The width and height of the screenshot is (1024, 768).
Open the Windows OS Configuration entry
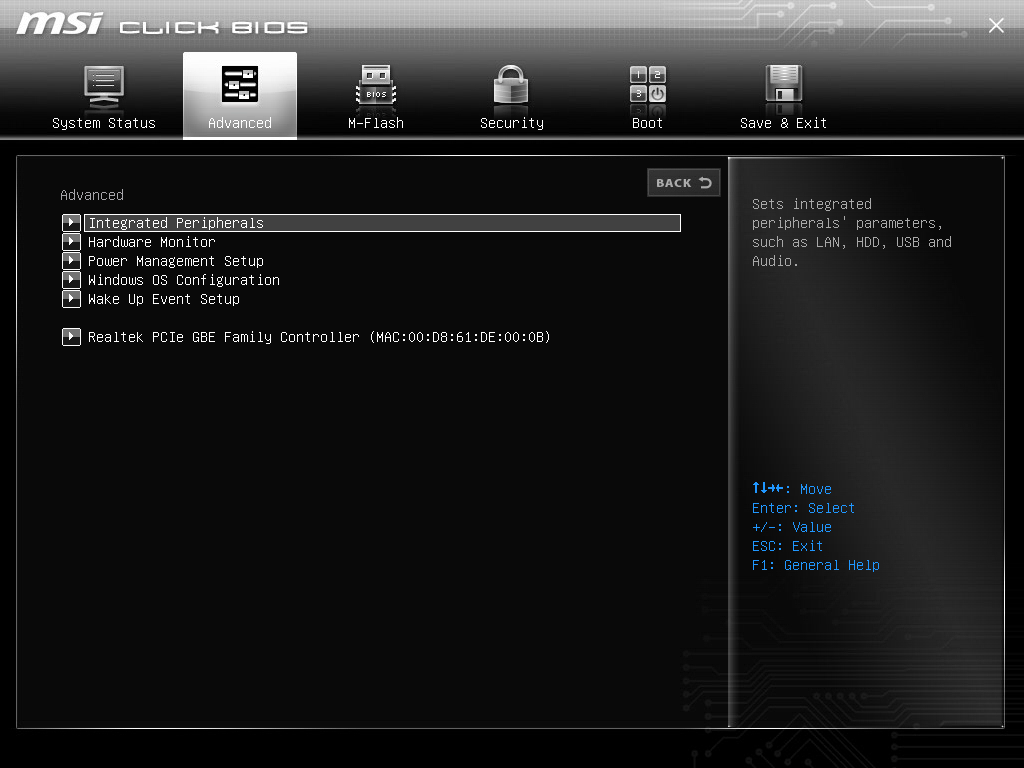[x=184, y=280]
